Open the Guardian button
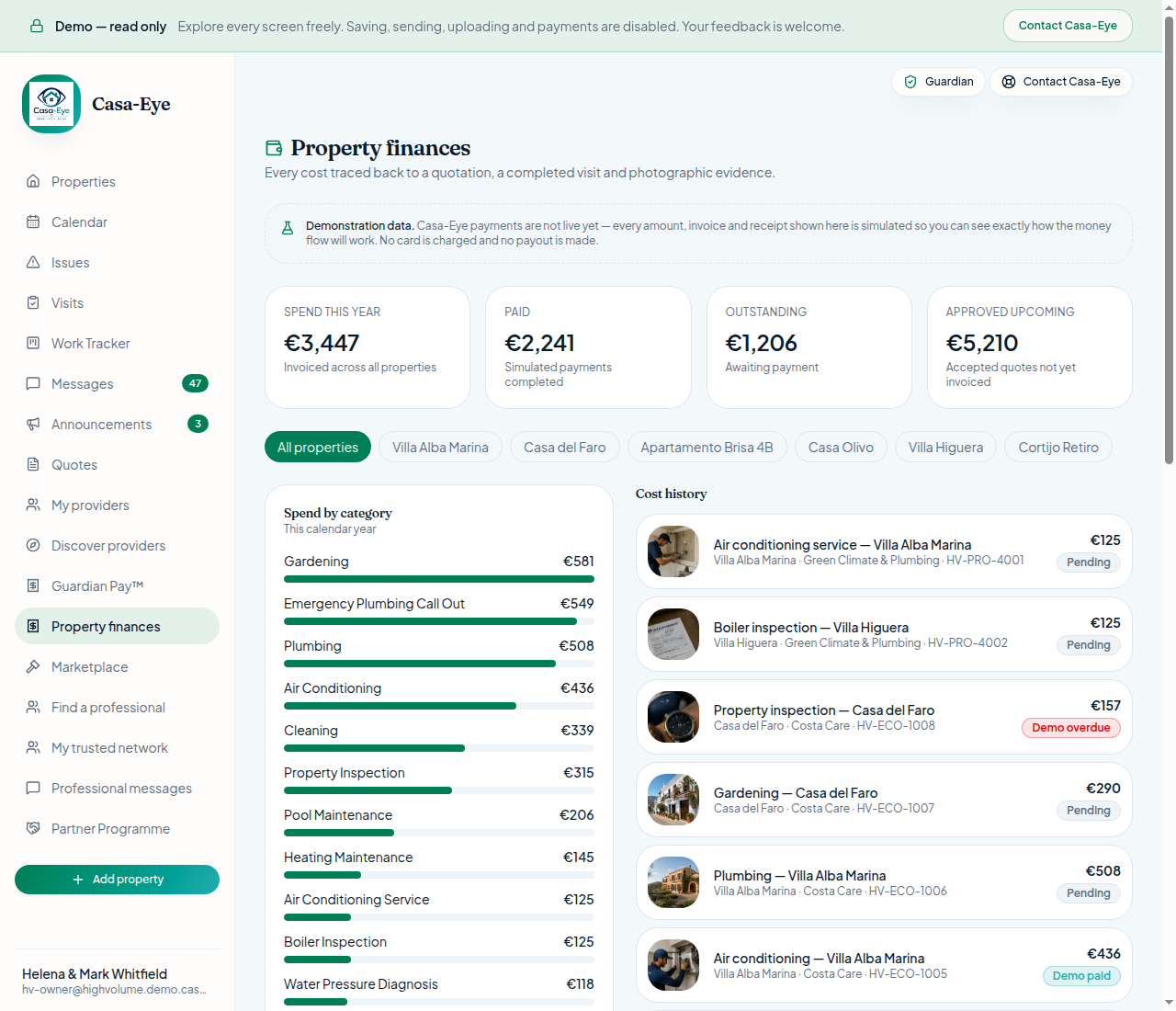Screen dimensions: 1176x1011 click(938, 82)
